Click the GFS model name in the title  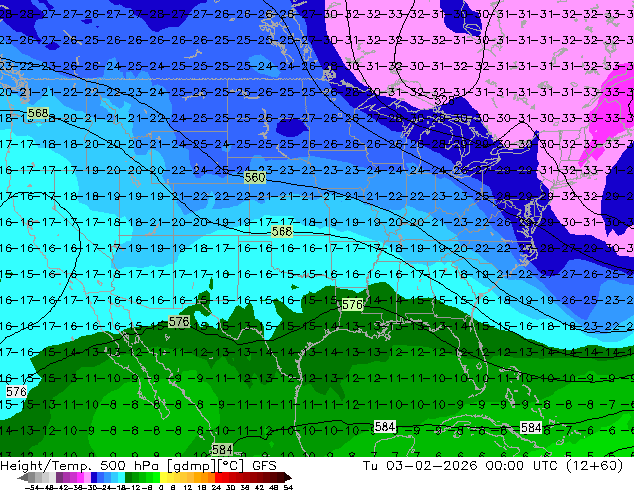(264, 466)
